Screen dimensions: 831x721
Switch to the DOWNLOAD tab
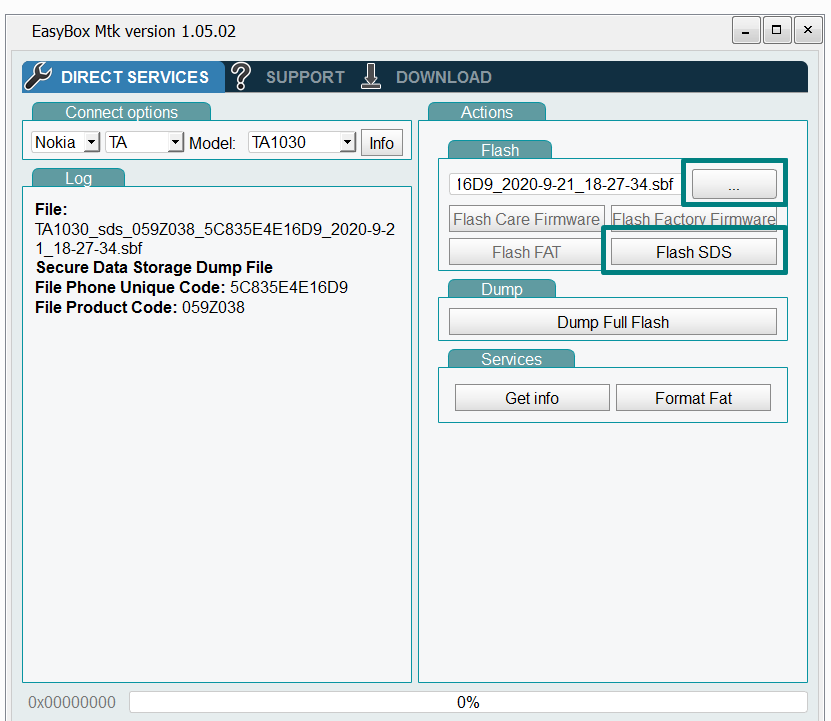click(x=444, y=77)
